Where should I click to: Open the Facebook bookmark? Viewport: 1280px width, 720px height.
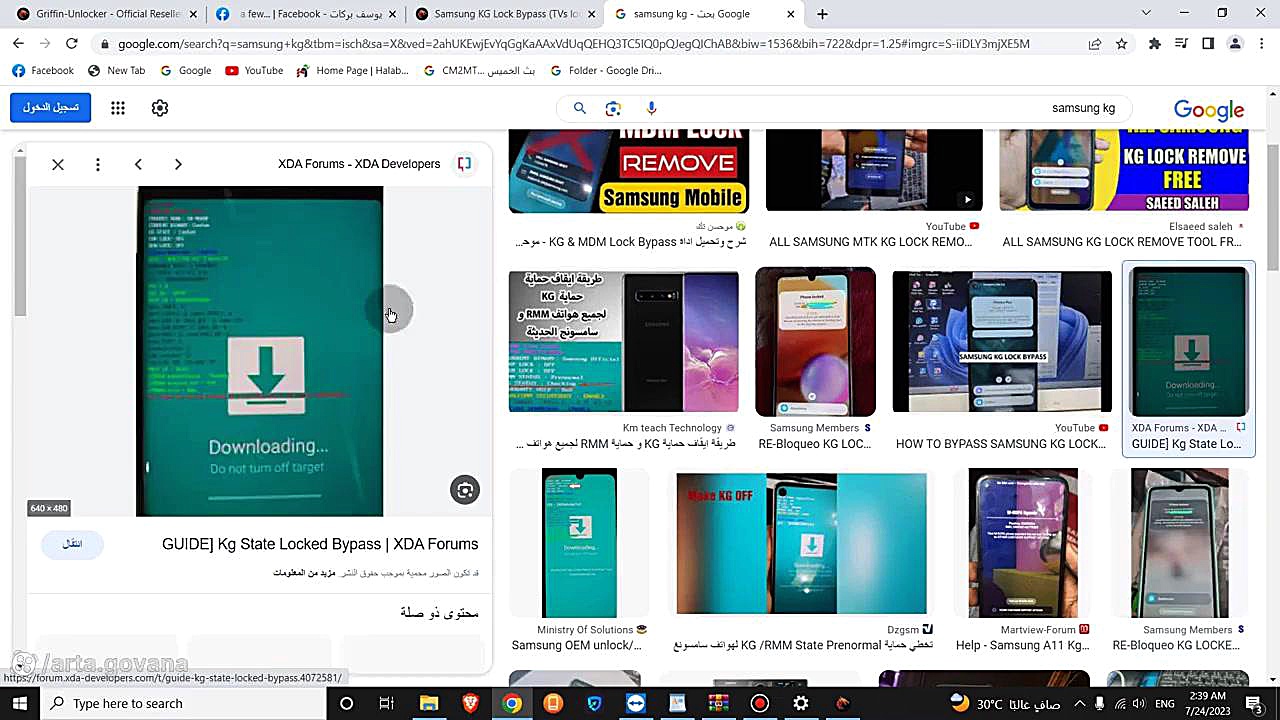click(43, 71)
